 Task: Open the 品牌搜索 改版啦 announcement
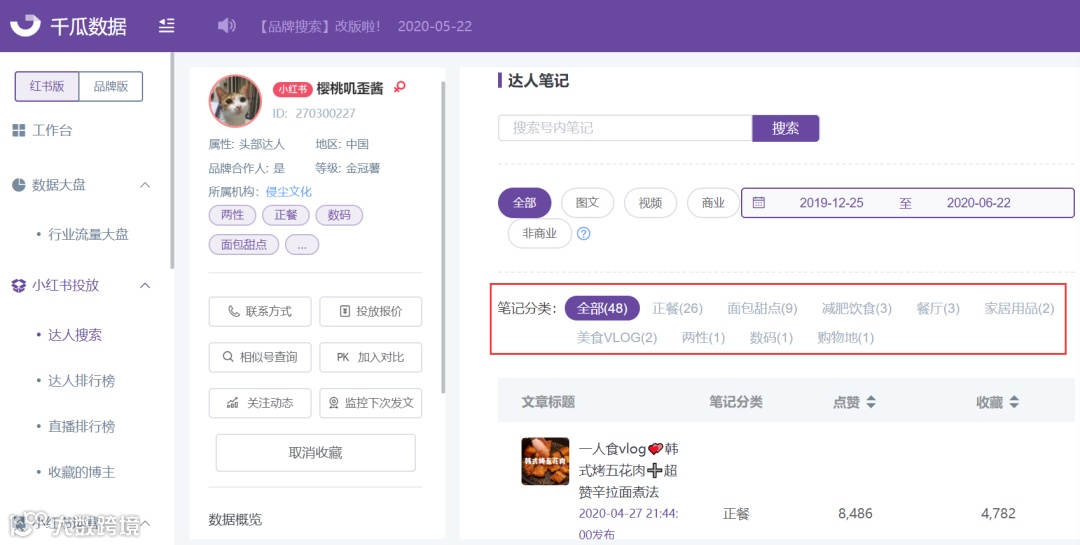[x=320, y=26]
